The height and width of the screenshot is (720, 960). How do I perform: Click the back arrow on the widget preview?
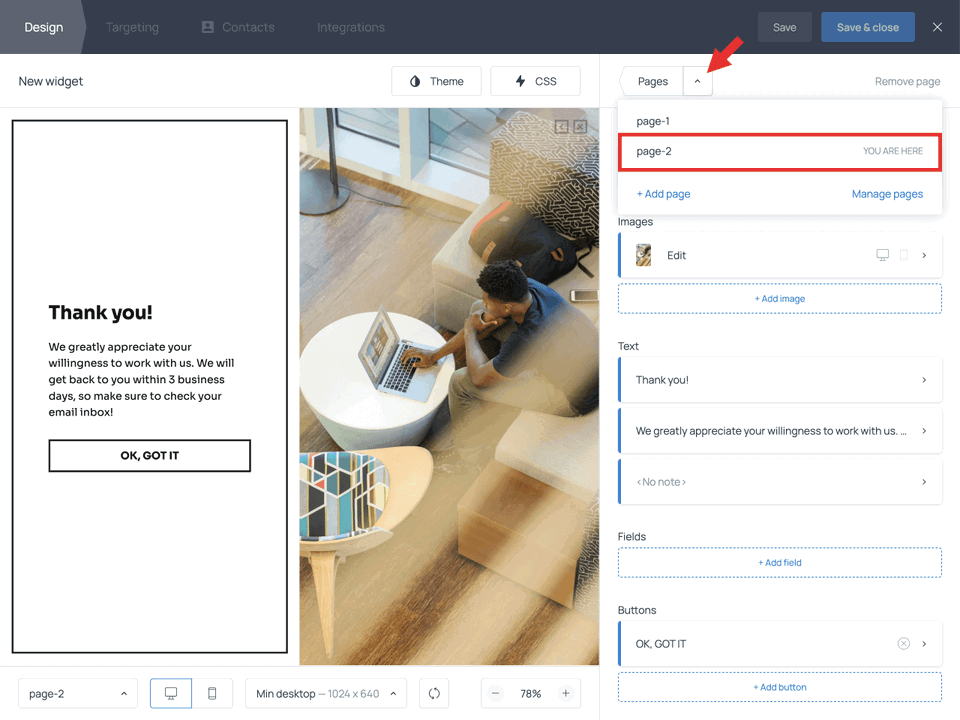coord(563,127)
